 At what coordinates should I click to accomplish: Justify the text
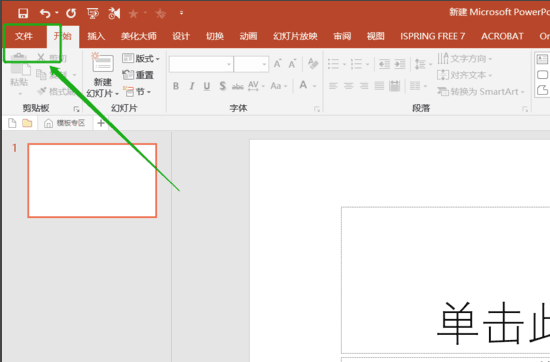pyautogui.click(x=379, y=86)
